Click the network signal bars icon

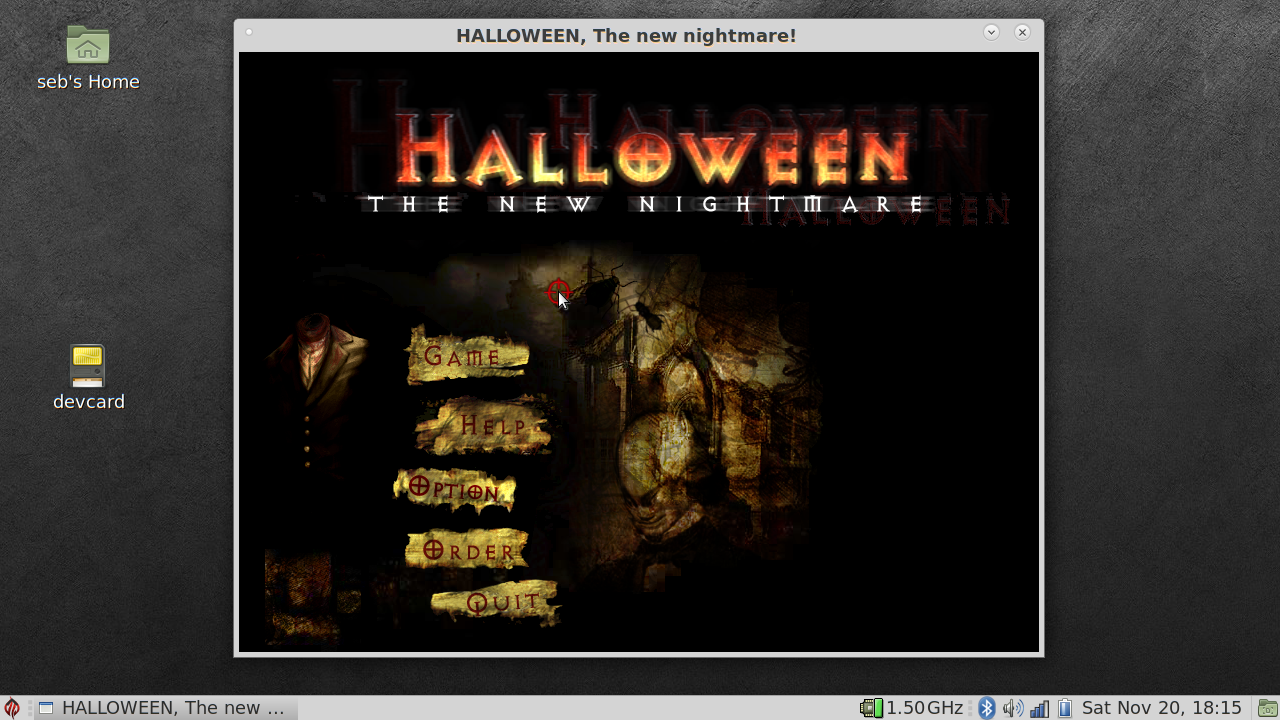tap(1039, 708)
